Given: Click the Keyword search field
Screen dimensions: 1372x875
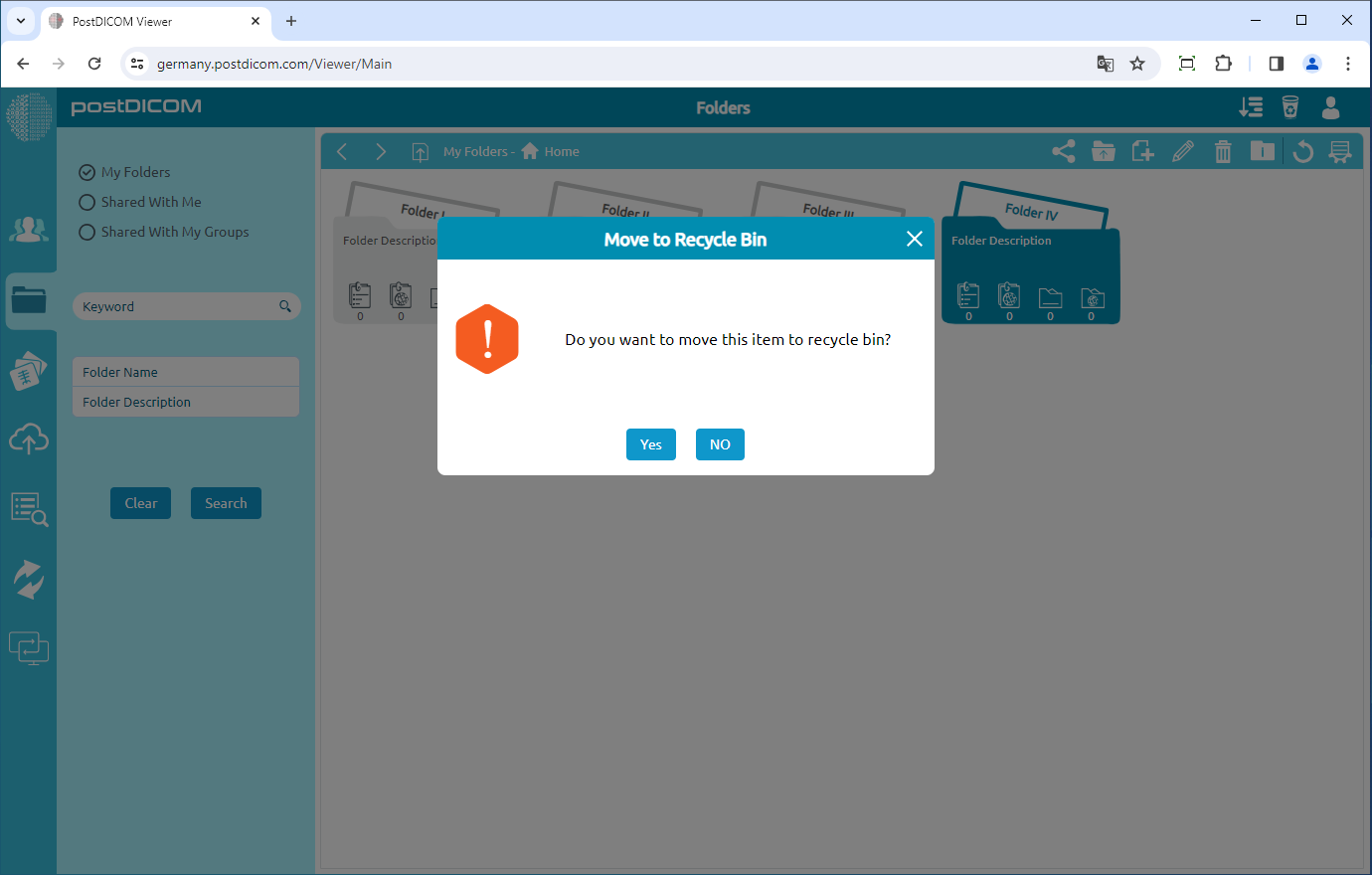Looking at the screenshot, I should point(177,306).
